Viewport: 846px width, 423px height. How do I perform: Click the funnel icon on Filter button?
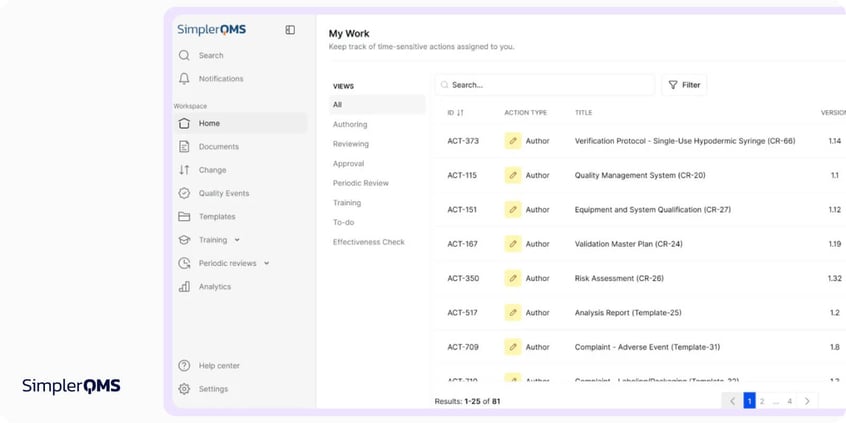click(673, 85)
